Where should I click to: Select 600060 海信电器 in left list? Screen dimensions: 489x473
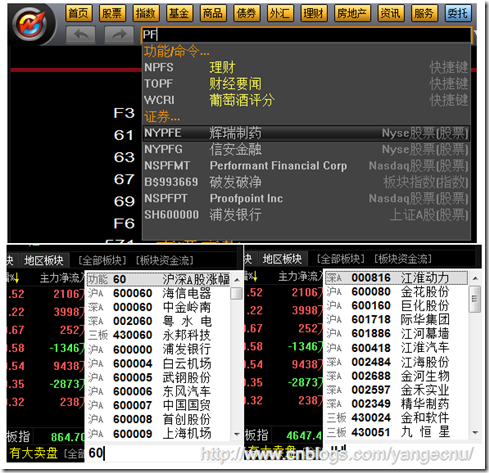click(159, 293)
